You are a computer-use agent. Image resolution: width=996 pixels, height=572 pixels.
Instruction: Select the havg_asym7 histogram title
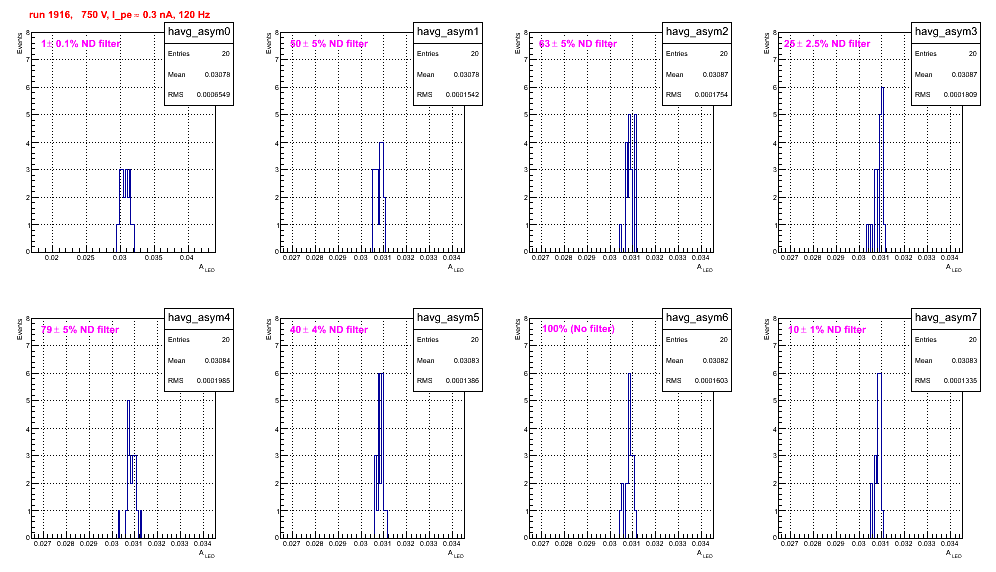click(x=946, y=317)
